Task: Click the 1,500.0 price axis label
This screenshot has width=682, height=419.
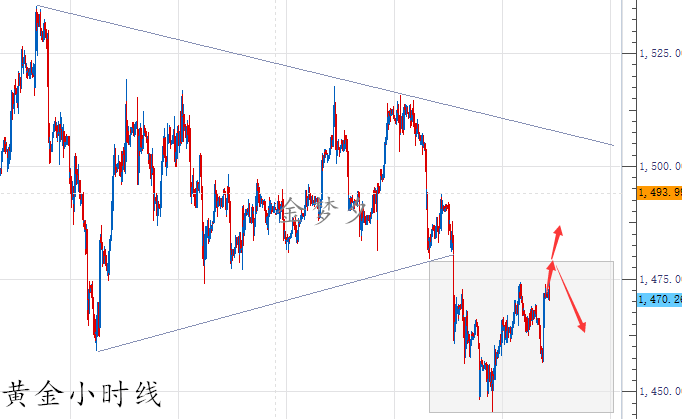Action: [x=659, y=166]
